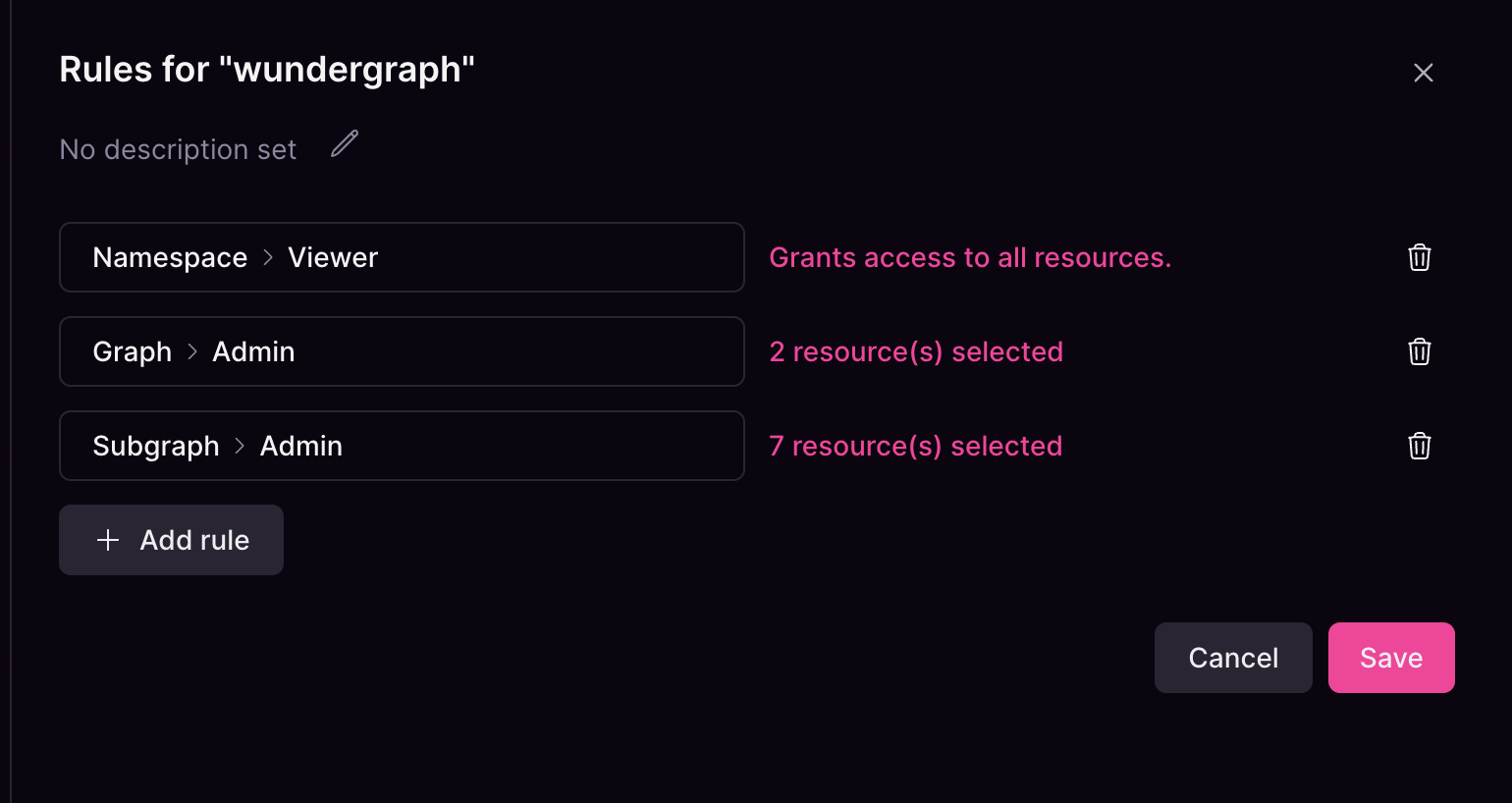
Task: Open the Namespace Viewer role selector
Action: [402, 257]
